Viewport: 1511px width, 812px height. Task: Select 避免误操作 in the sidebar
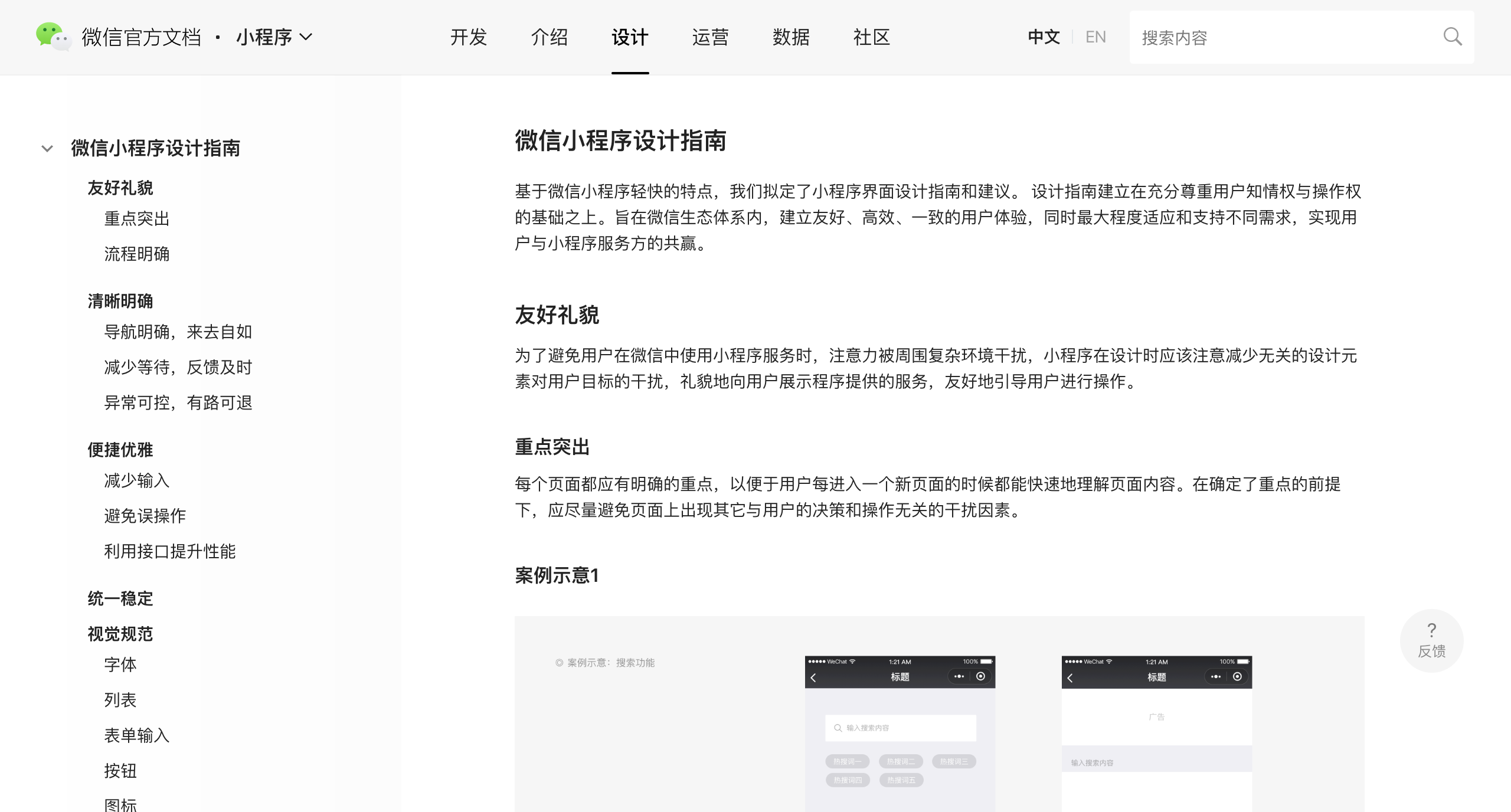pyautogui.click(x=145, y=516)
